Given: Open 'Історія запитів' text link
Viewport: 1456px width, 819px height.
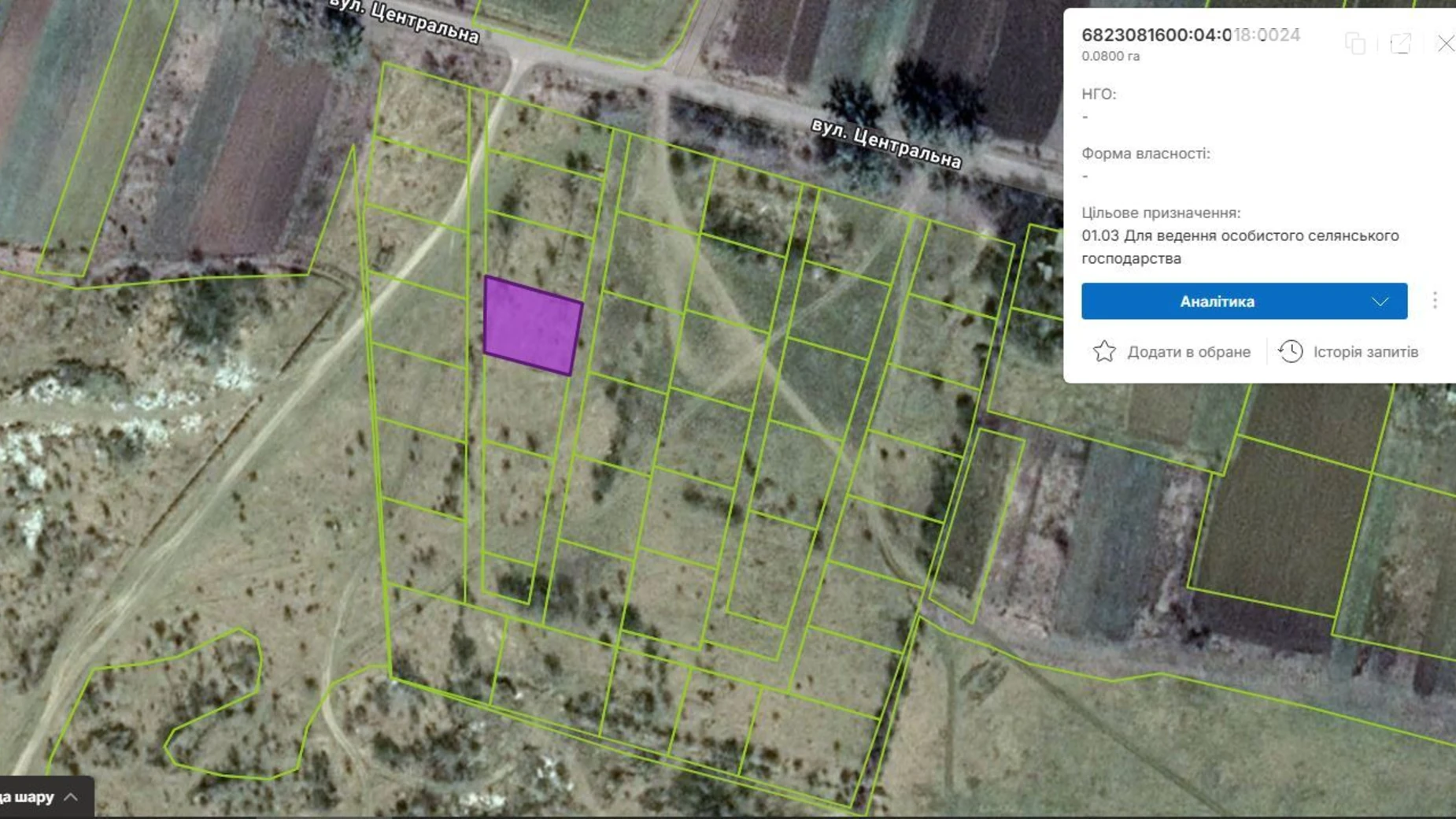Looking at the screenshot, I should (1365, 352).
